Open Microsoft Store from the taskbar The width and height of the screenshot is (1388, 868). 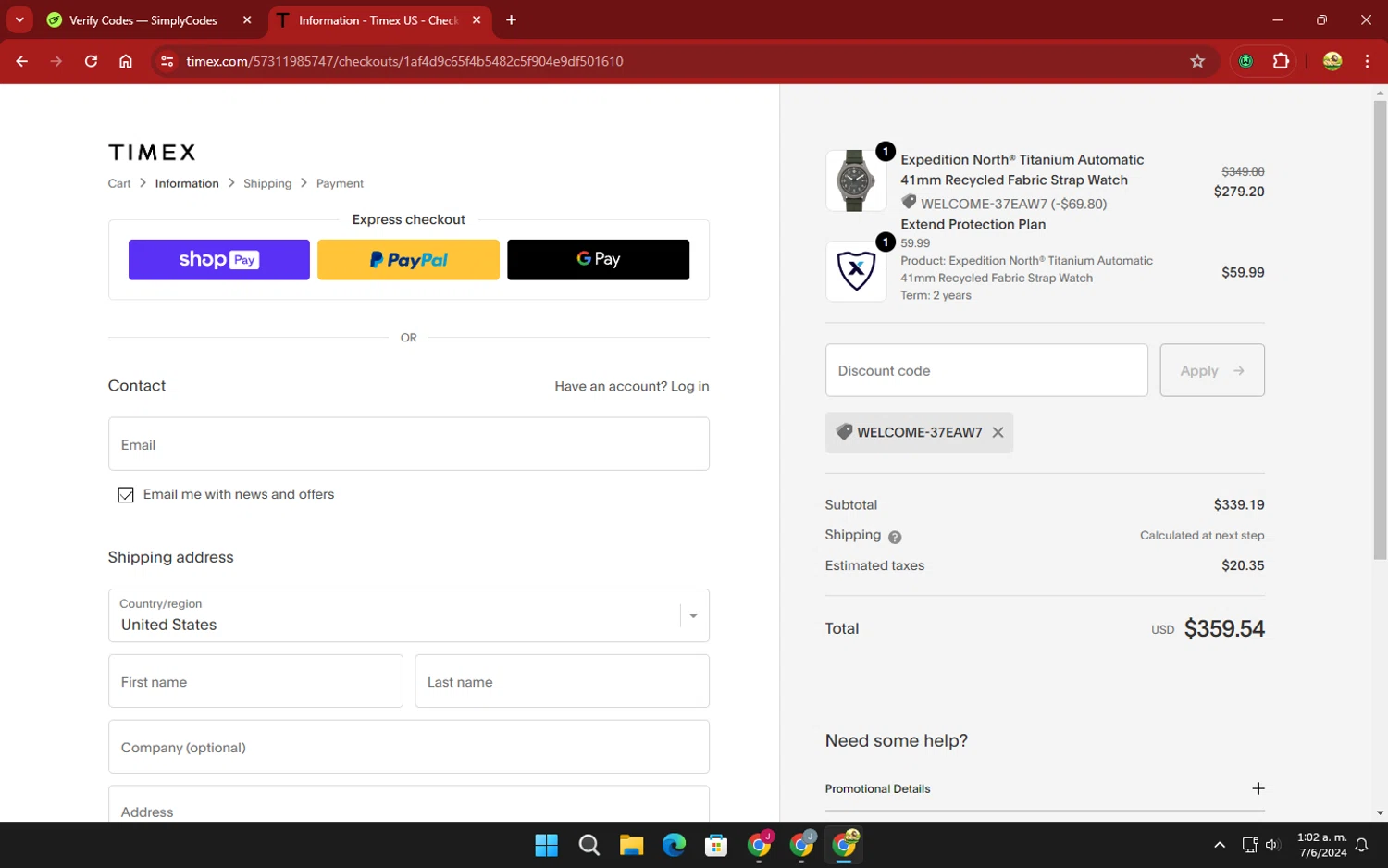(716, 845)
